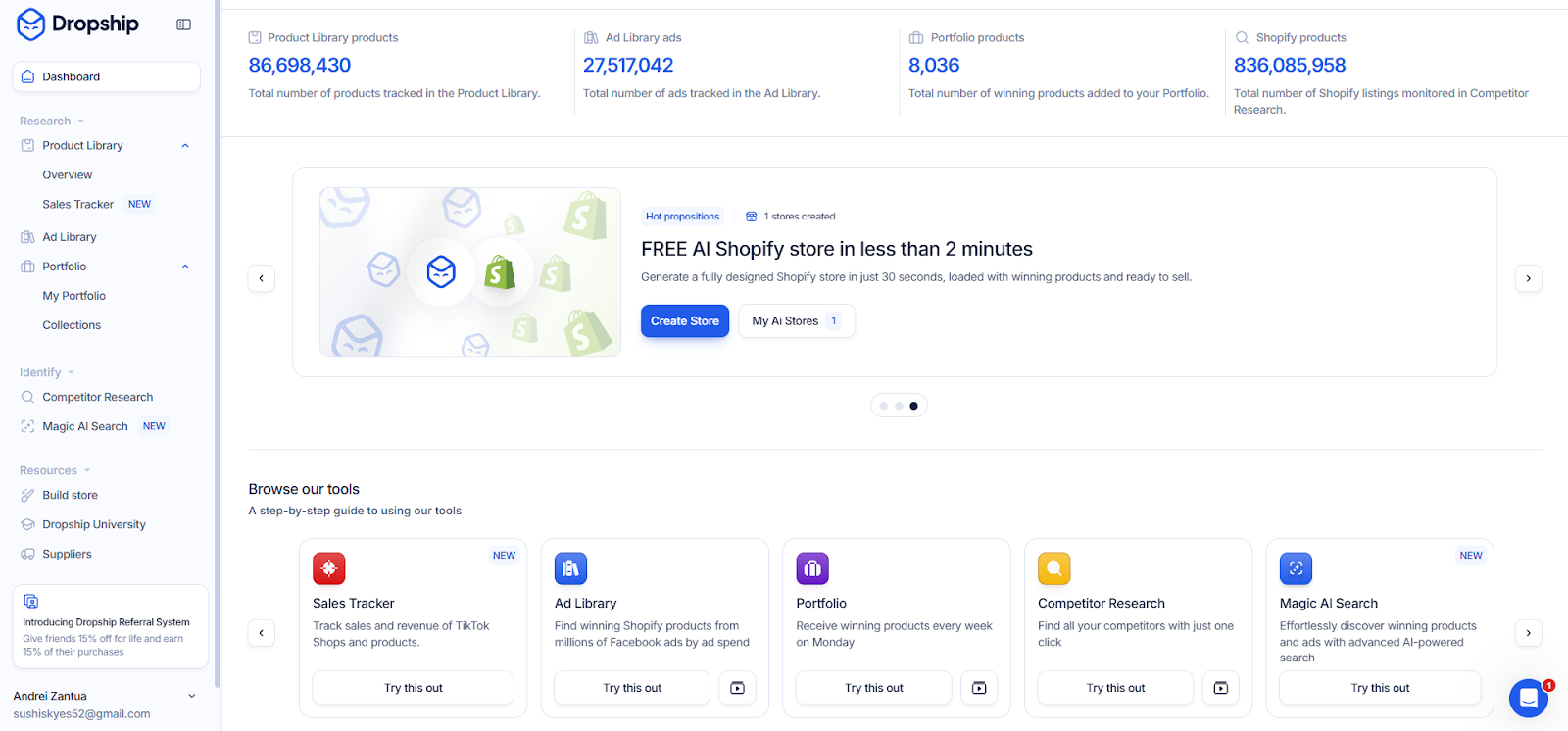
Task: Click the 86,698,430 product library count
Action: point(300,66)
